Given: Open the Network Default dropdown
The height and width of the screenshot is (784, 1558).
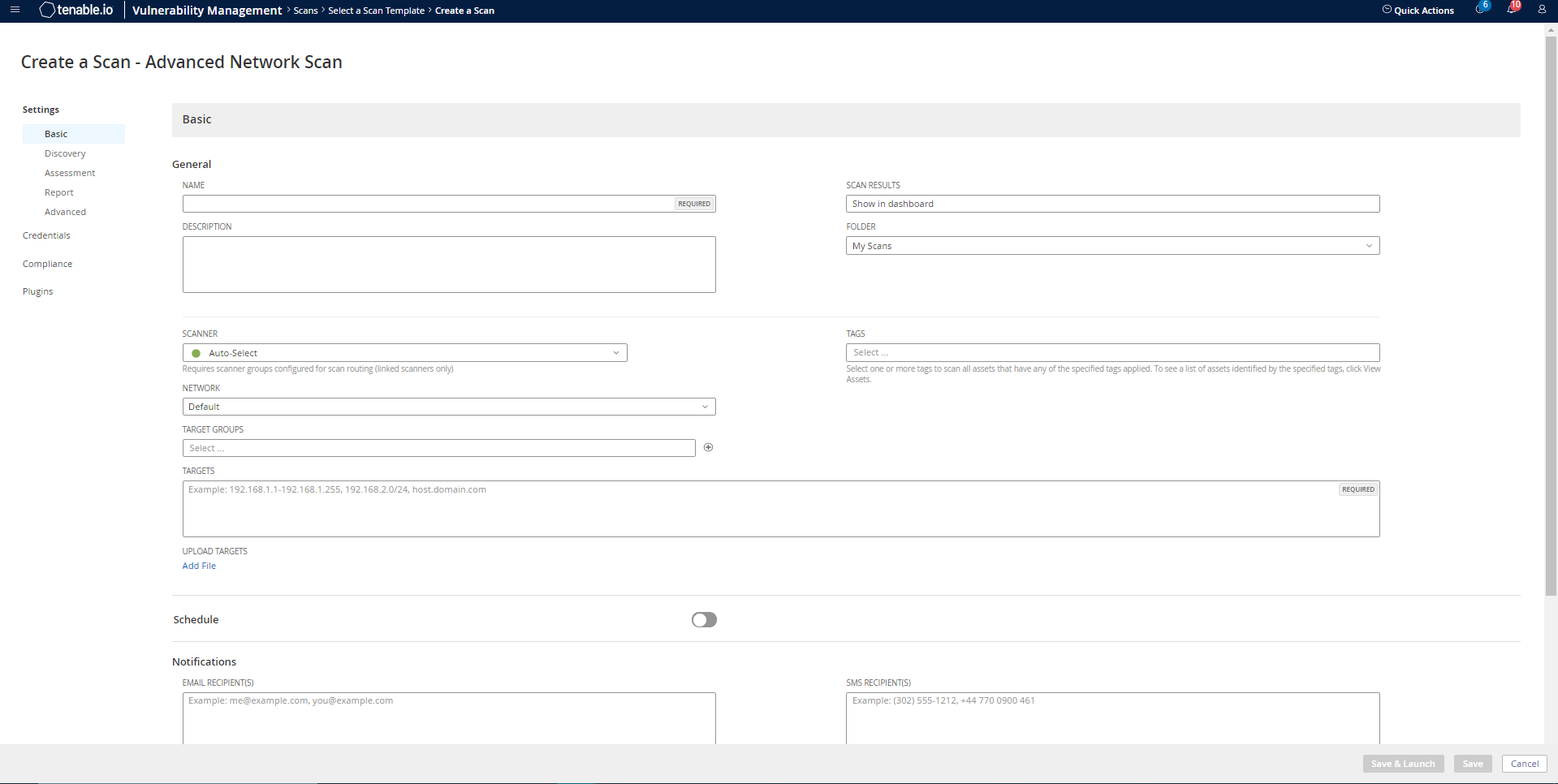Looking at the screenshot, I should pos(448,407).
